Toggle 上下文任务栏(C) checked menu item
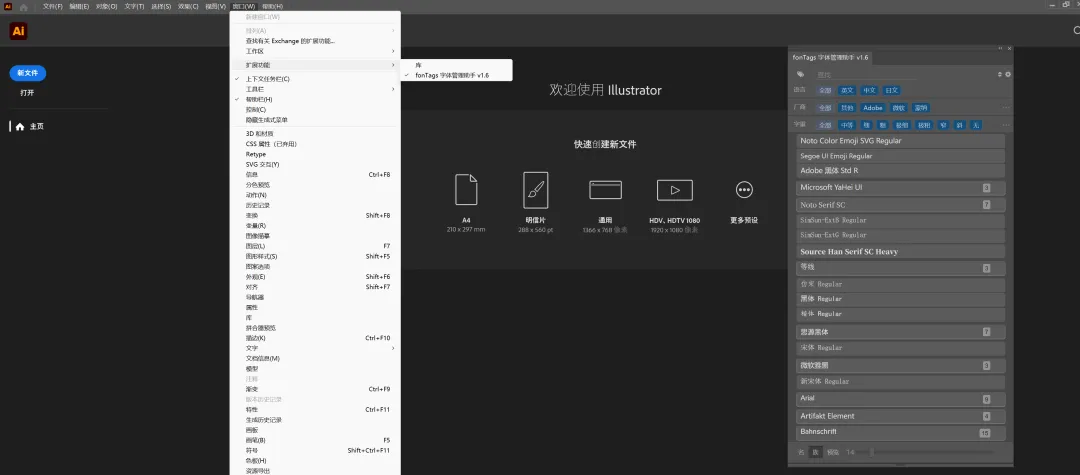This screenshot has width=1080, height=475. coord(315,79)
